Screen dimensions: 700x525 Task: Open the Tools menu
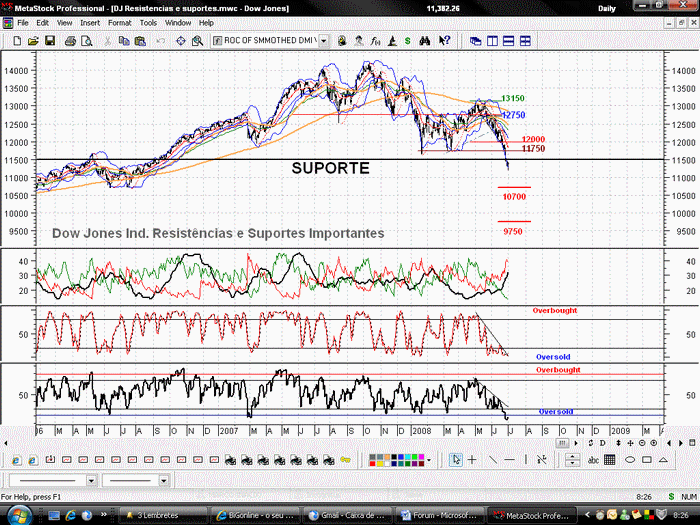pyautogui.click(x=148, y=23)
